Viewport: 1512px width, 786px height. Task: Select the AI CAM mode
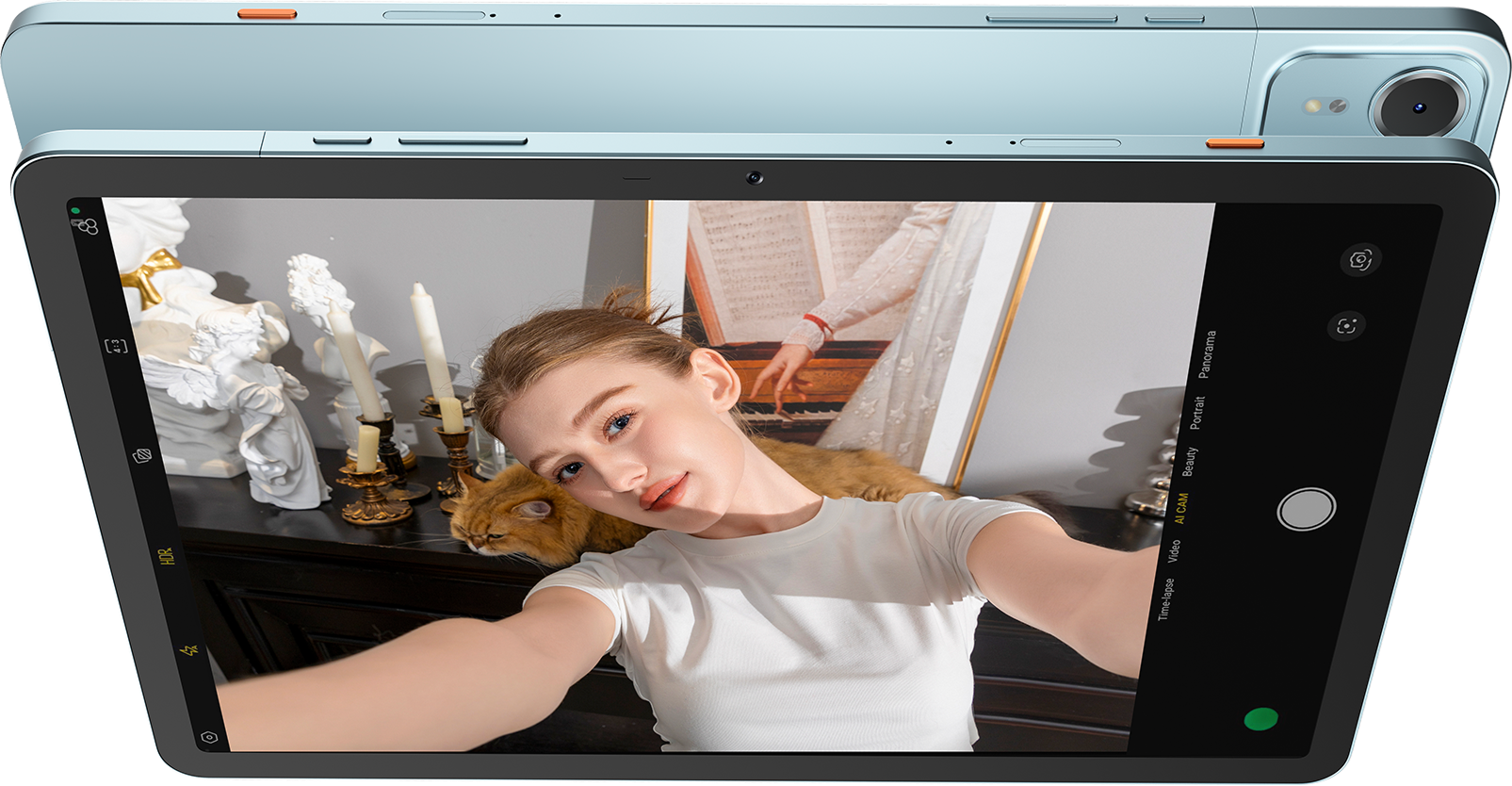coord(1180,507)
